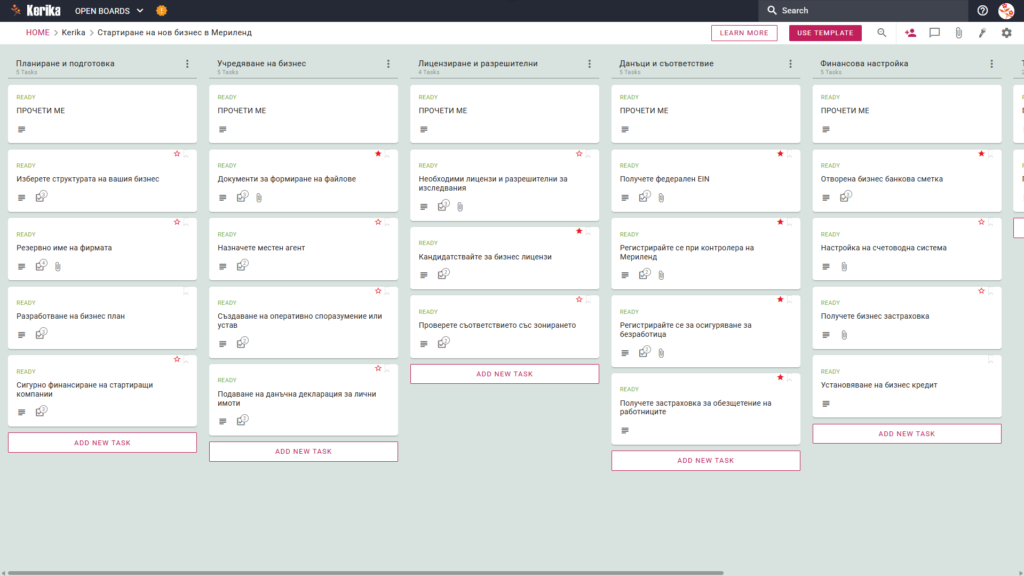Click the USE TEMPLATE button
Screen dimensions: 1024x576
click(x=825, y=33)
